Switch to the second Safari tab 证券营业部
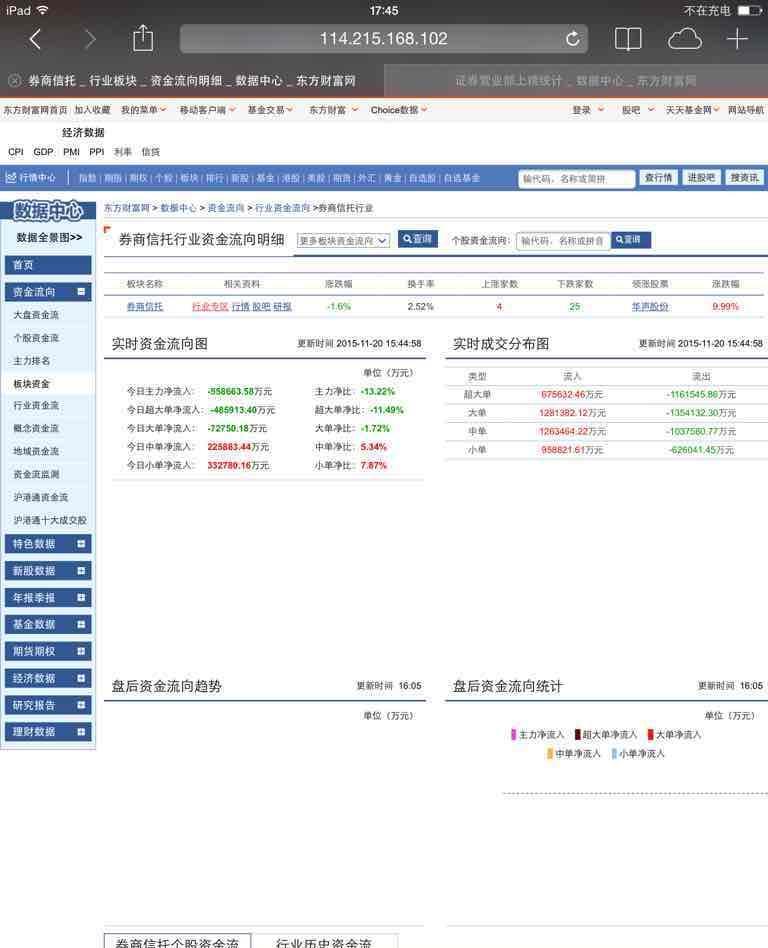 pyautogui.click(x=576, y=80)
